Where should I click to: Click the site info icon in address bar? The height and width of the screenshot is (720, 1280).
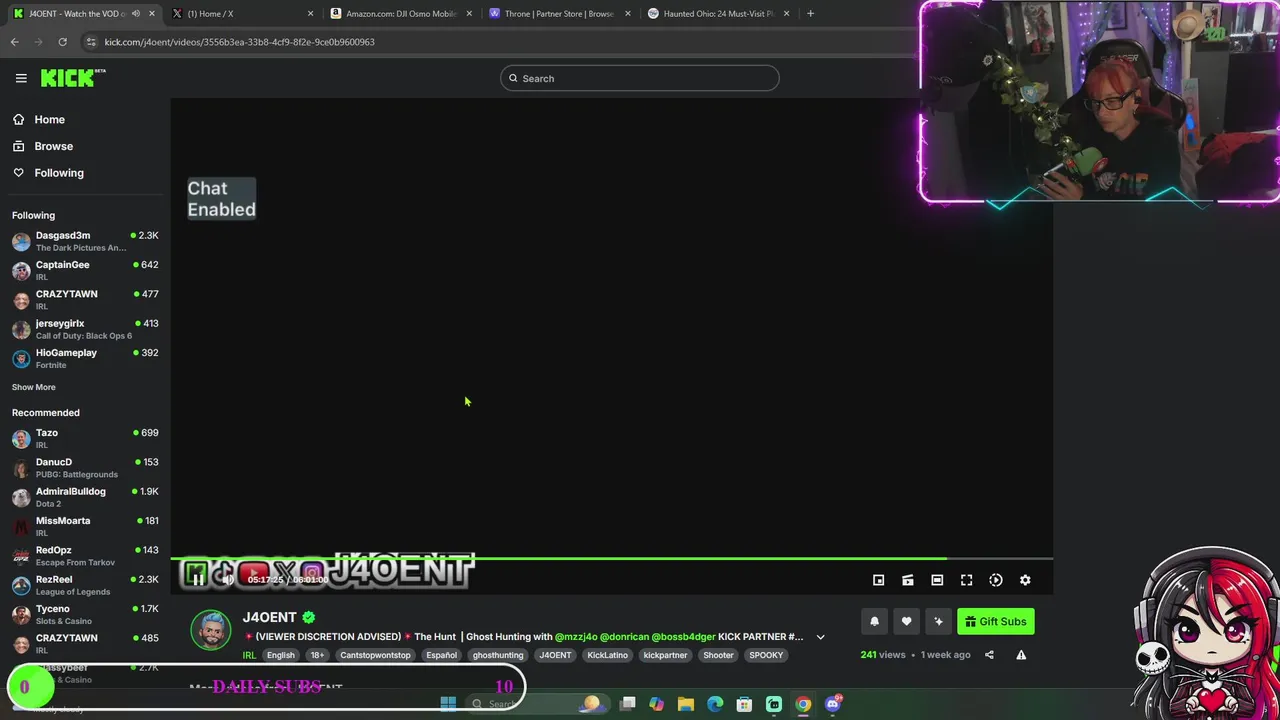click(x=91, y=42)
